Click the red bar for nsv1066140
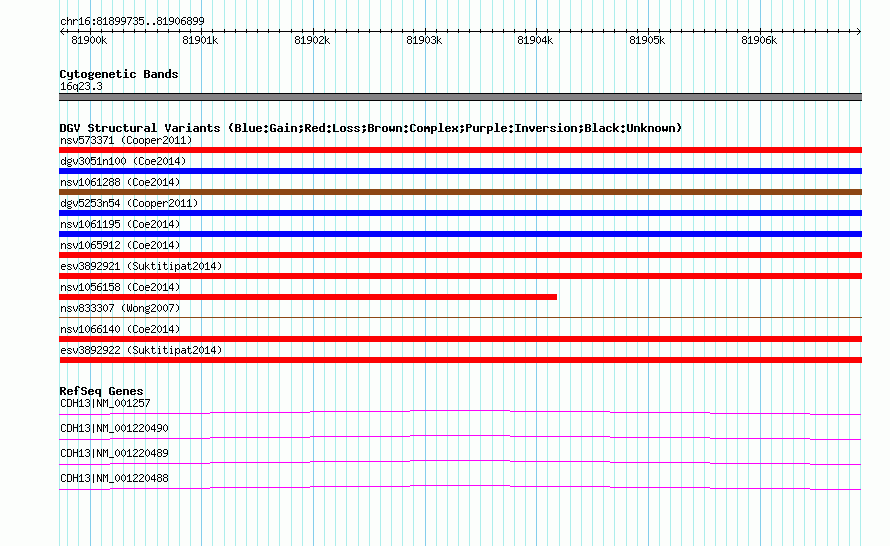Viewport: 890px width, 546px height. 460,339
